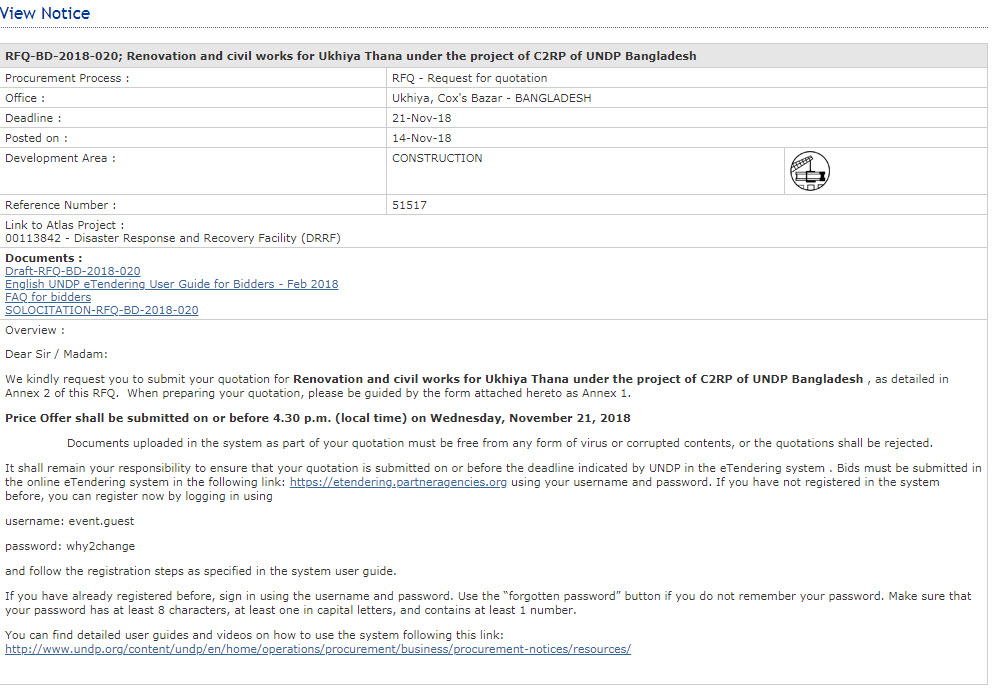The image size is (1003, 695).
Task: Open the FAQ for bidders link
Action: [x=47, y=297]
